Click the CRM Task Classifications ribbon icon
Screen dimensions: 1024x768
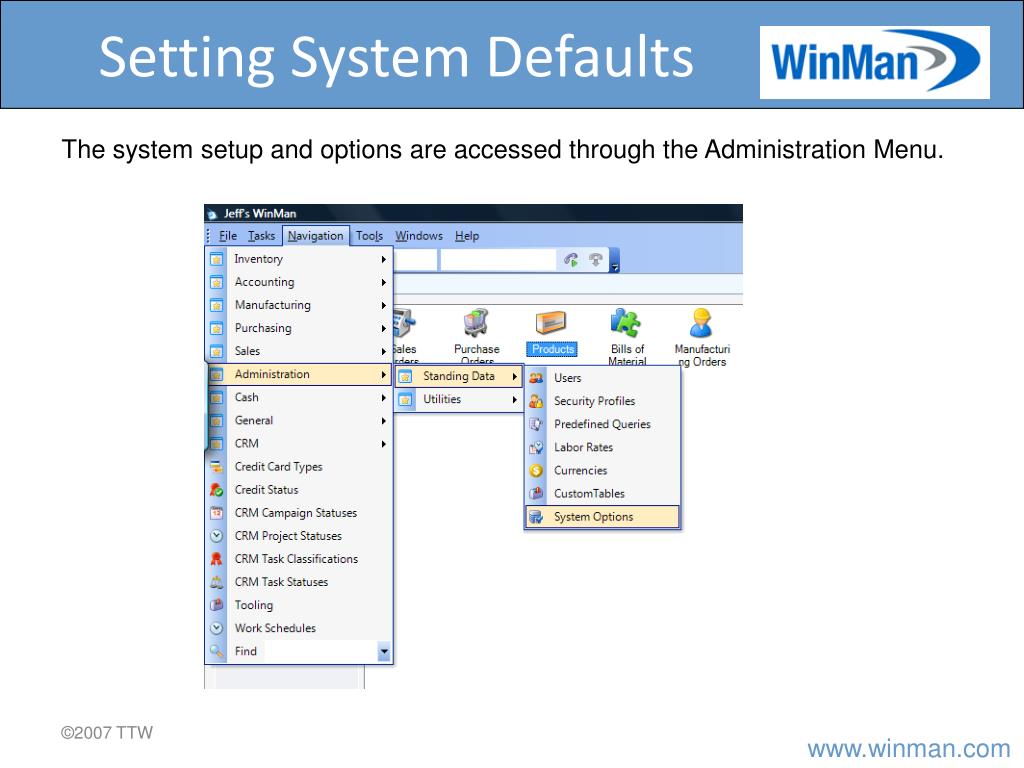[x=217, y=559]
